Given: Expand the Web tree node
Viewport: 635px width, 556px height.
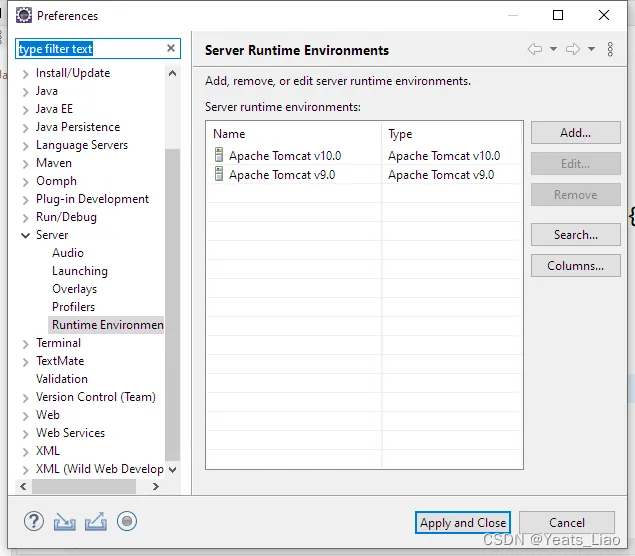Looking at the screenshot, I should point(26,416).
